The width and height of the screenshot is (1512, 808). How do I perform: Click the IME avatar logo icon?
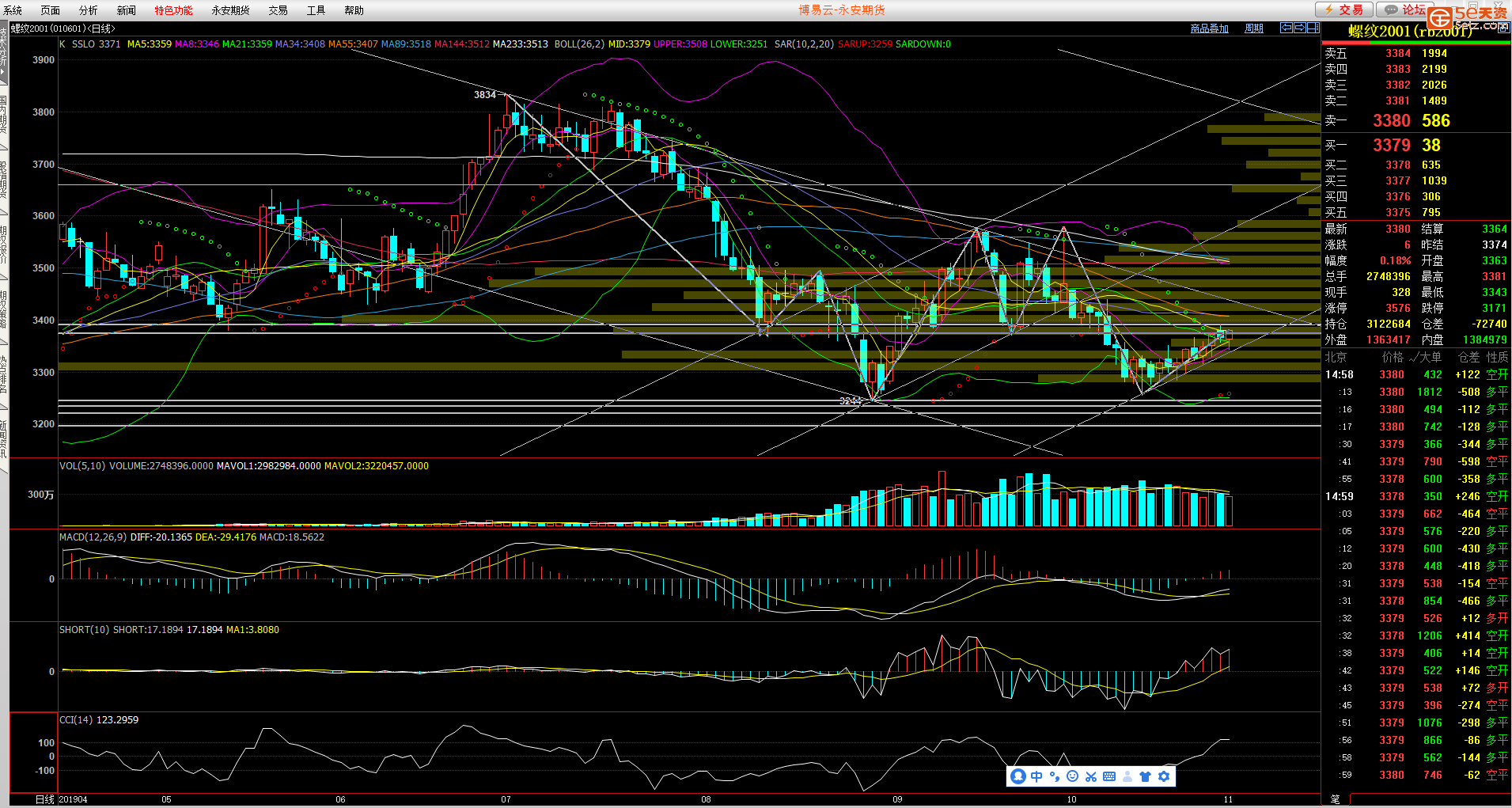coord(1018,776)
